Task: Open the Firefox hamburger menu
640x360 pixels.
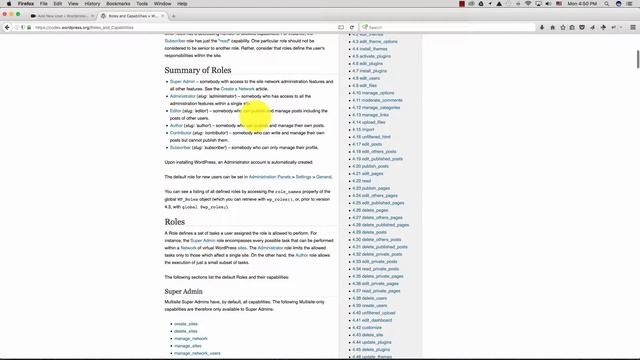Action: 633,27
